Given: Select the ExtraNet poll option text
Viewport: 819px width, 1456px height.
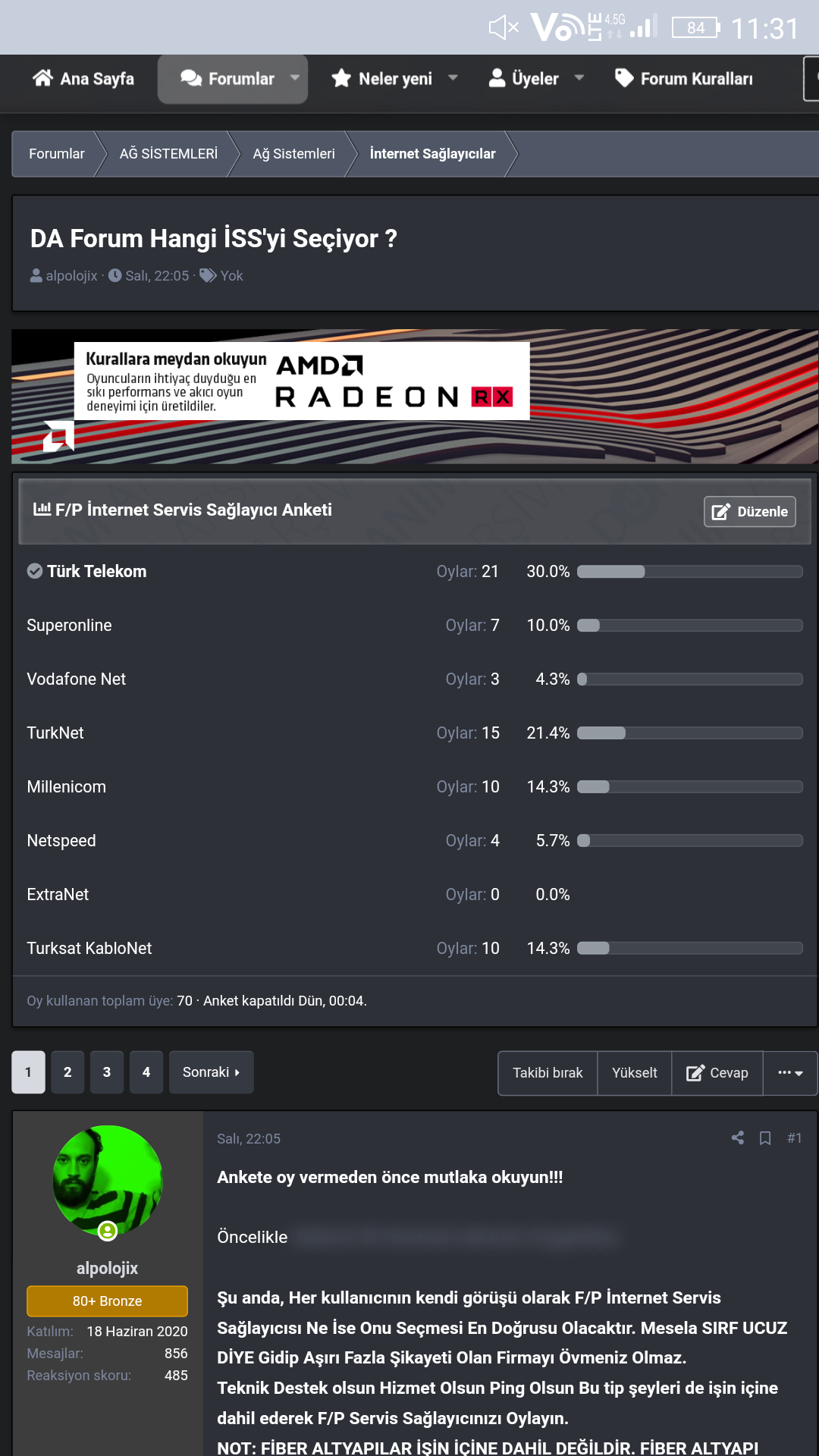Looking at the screenshot, I should 58,895.
